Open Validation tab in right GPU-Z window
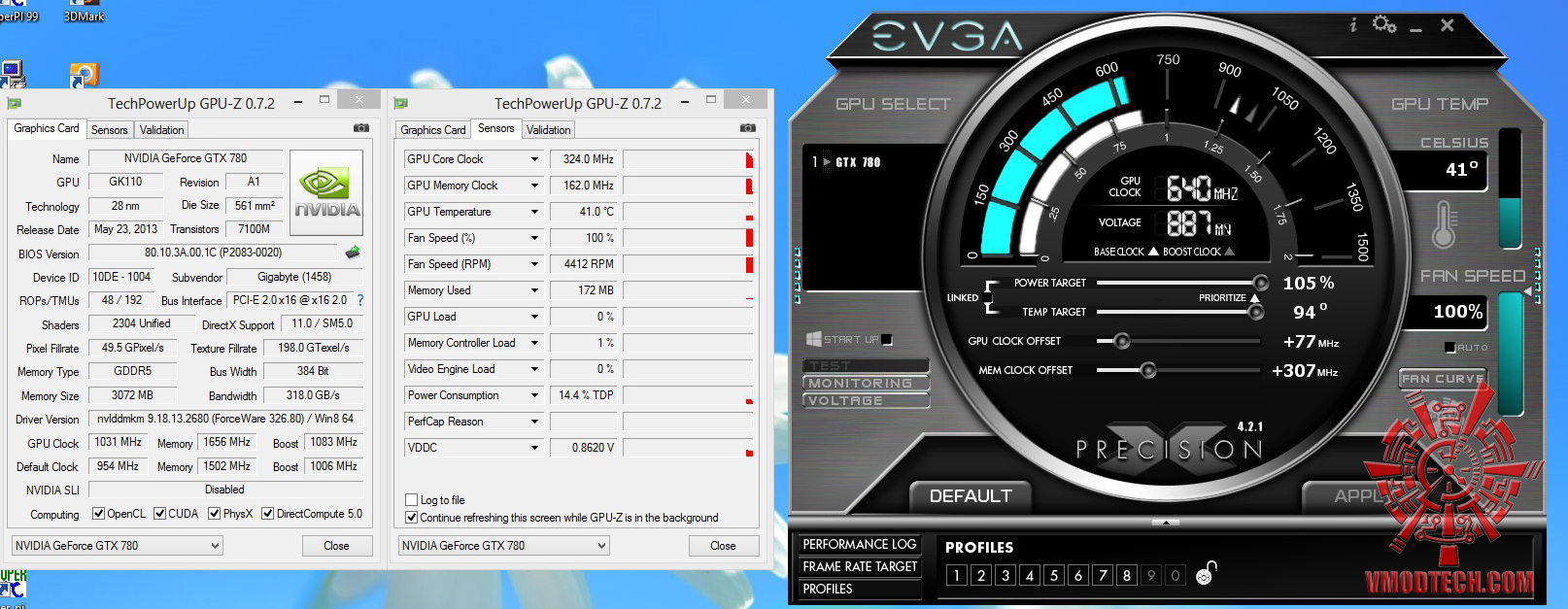Viewport: 1568px width, 609px height. 549,130
